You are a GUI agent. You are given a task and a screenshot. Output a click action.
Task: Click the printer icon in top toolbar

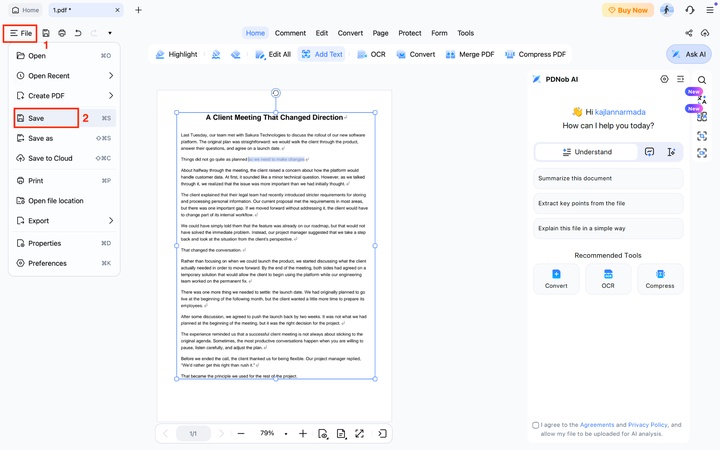[62, 33]
